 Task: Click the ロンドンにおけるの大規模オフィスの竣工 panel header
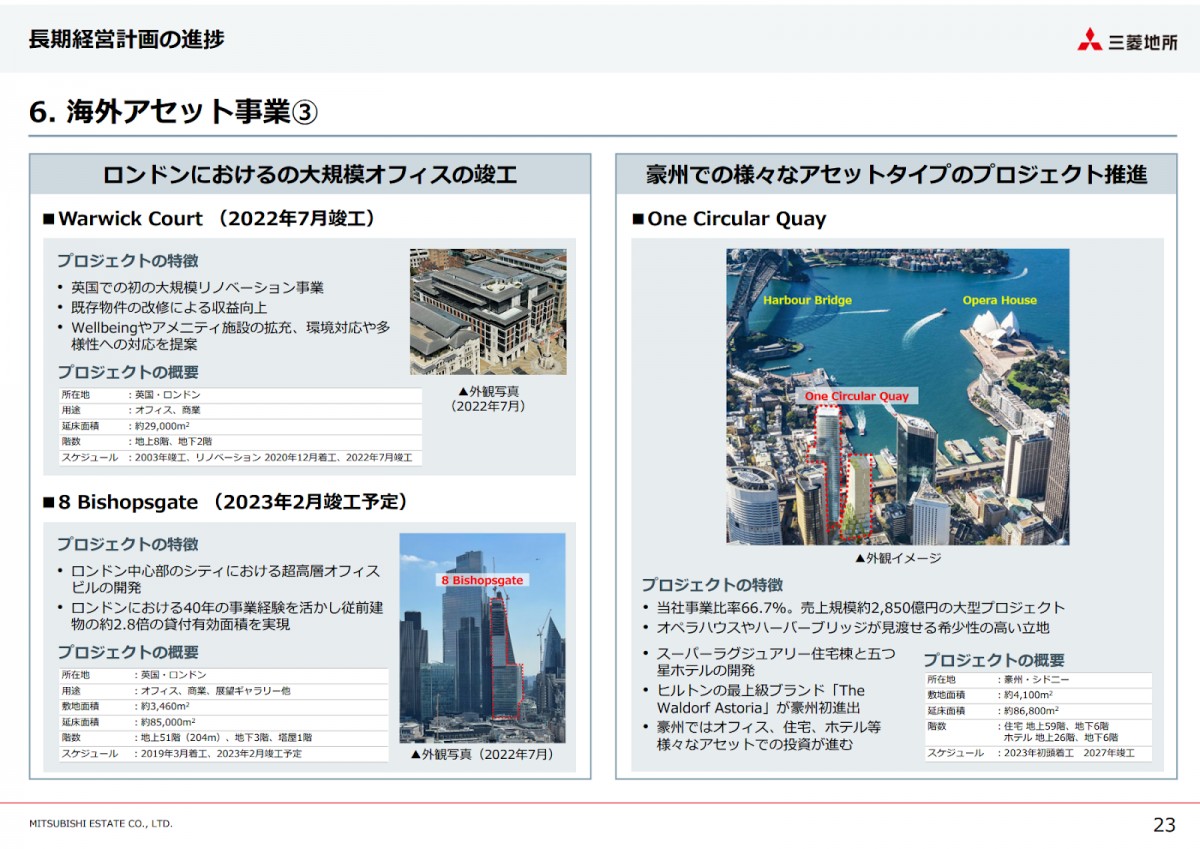pos(310,175)
